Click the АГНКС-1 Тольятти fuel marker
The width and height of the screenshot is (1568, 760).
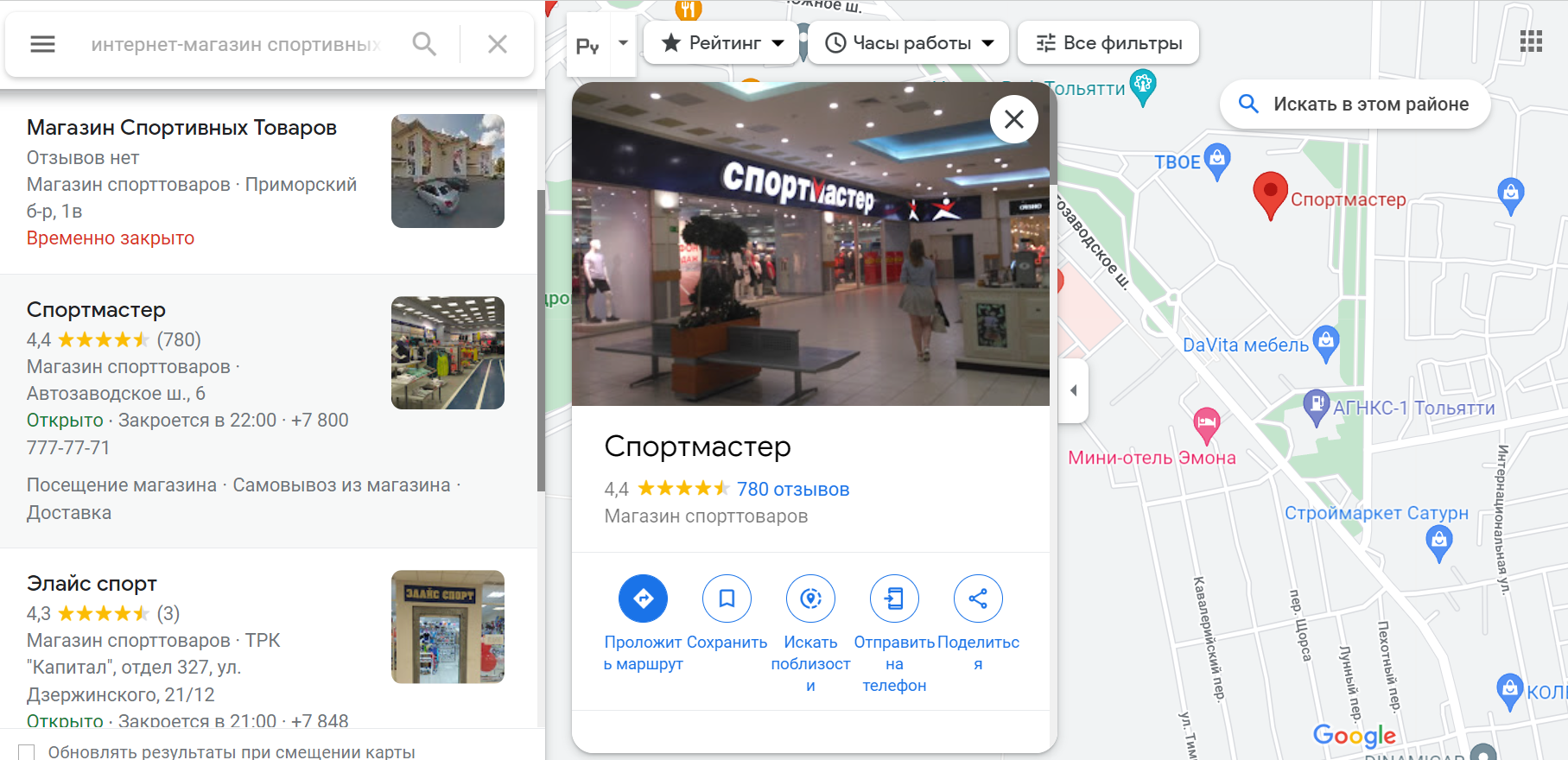coord(1316,408)
